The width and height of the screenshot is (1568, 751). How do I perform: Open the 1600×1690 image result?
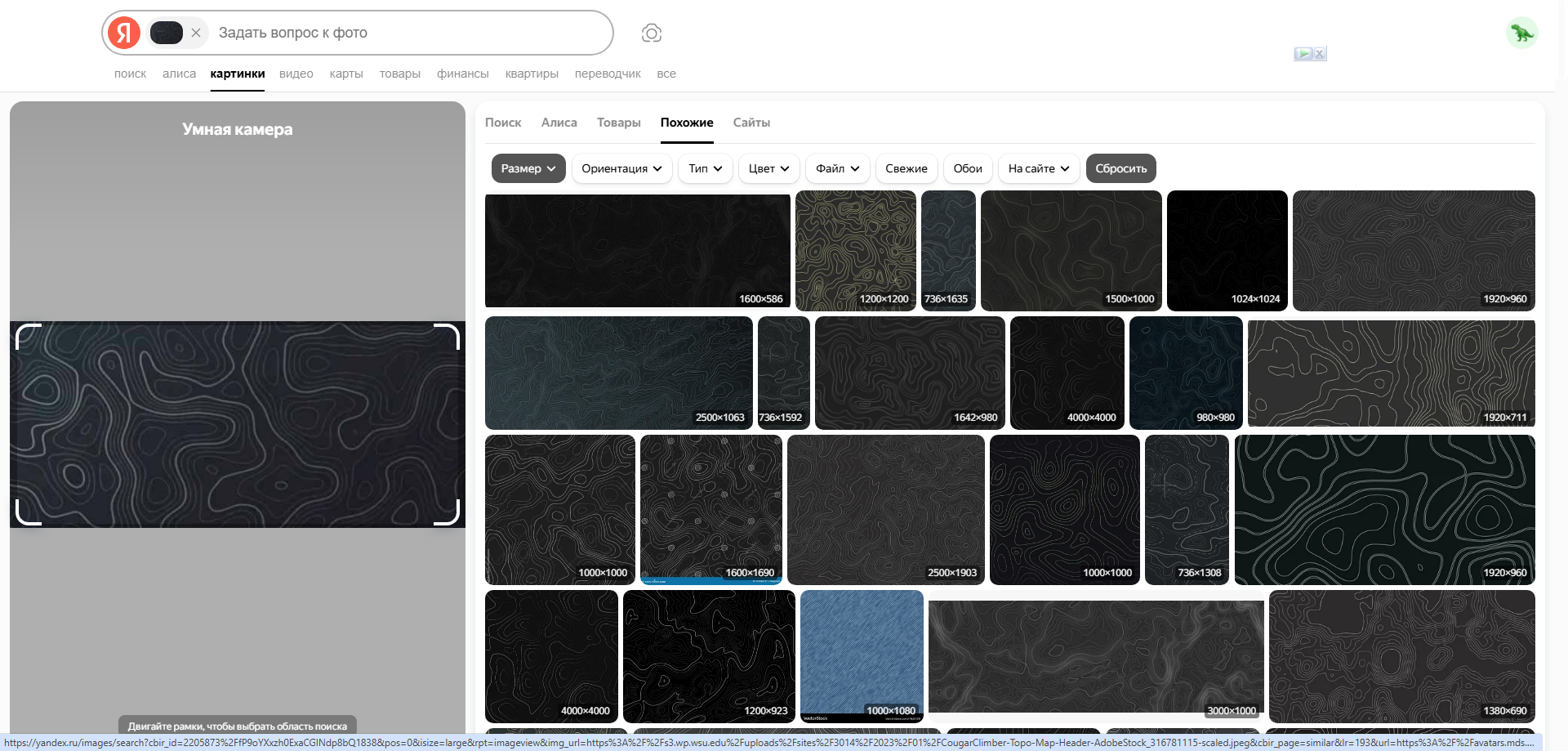coord(711,510)
